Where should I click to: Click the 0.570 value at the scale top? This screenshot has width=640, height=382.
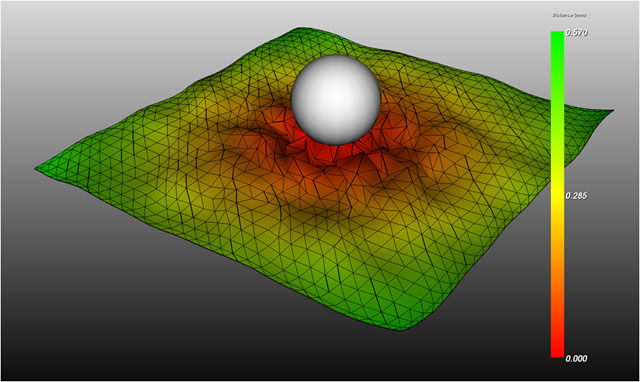576,33
